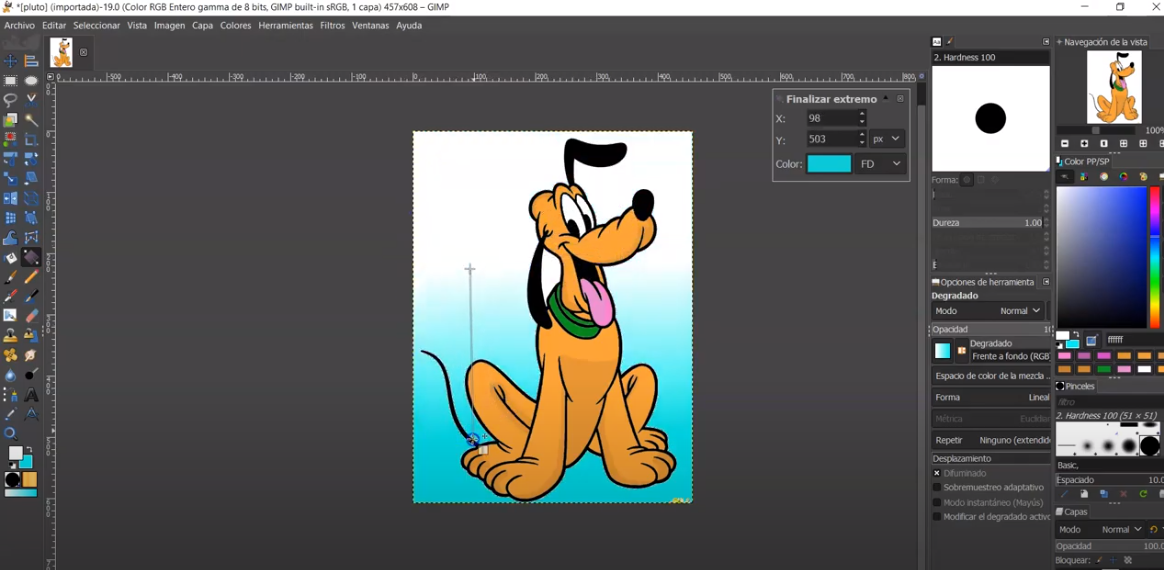The width and height of the screenshot is (1164, 570).
Task: Activate the Text tool
Action: point(31,394)
